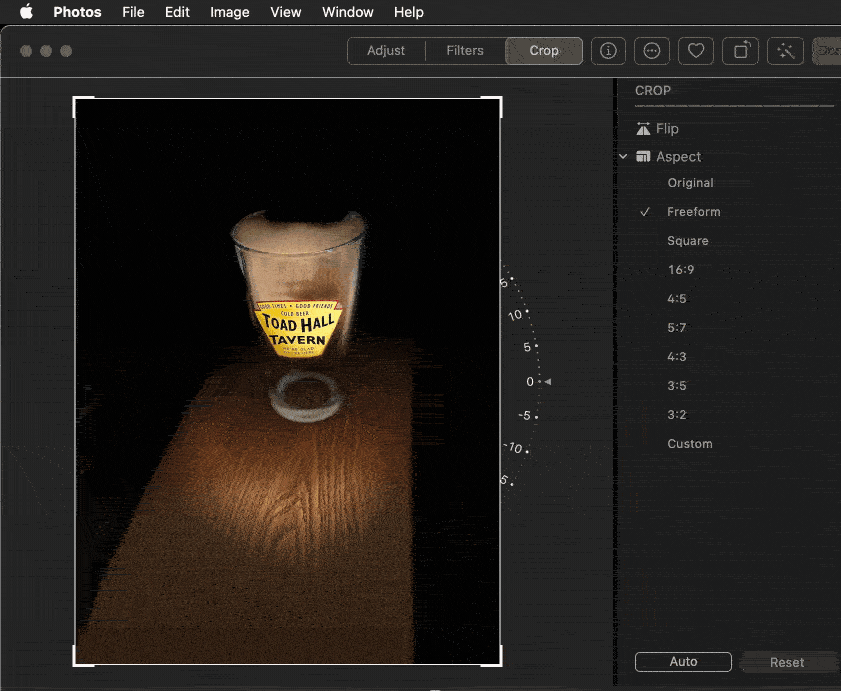
Task: Rotate the photo using the rotate icon
Action: tap(740, 51)
